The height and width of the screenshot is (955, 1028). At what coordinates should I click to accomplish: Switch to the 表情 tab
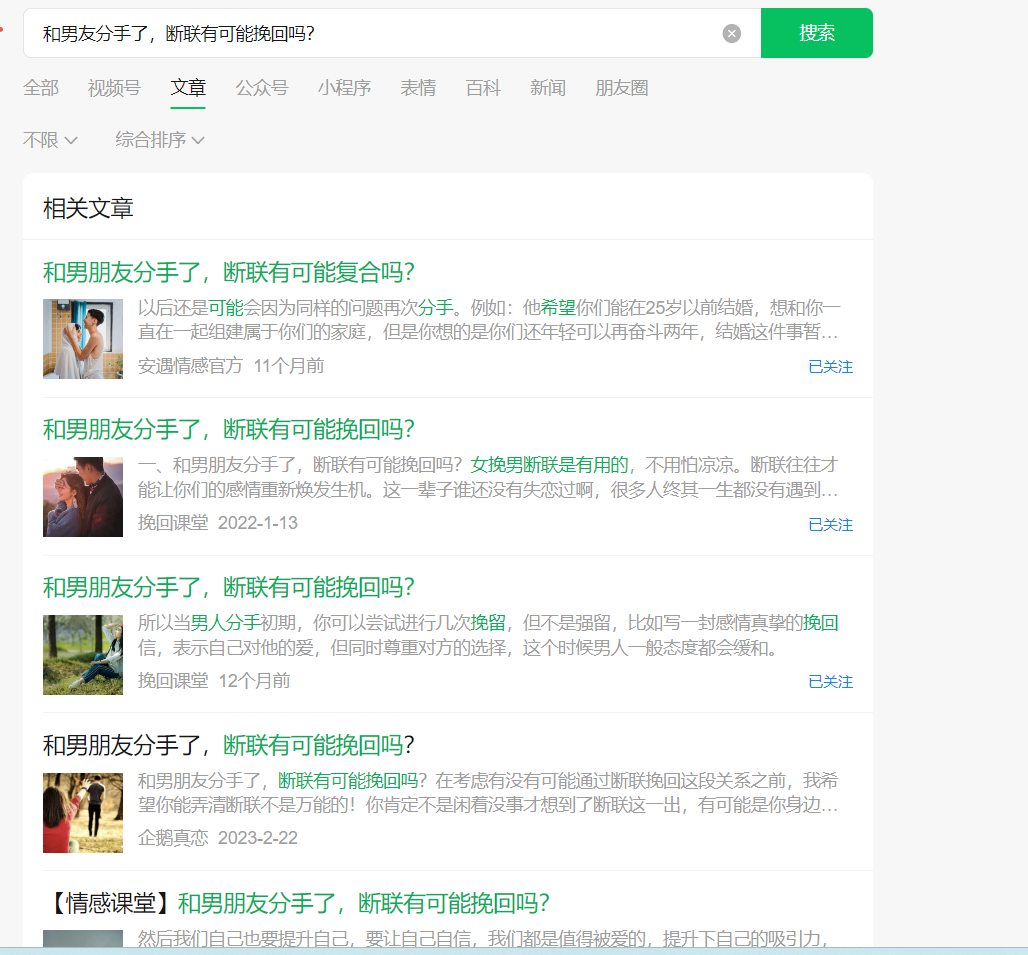(418, 88)
